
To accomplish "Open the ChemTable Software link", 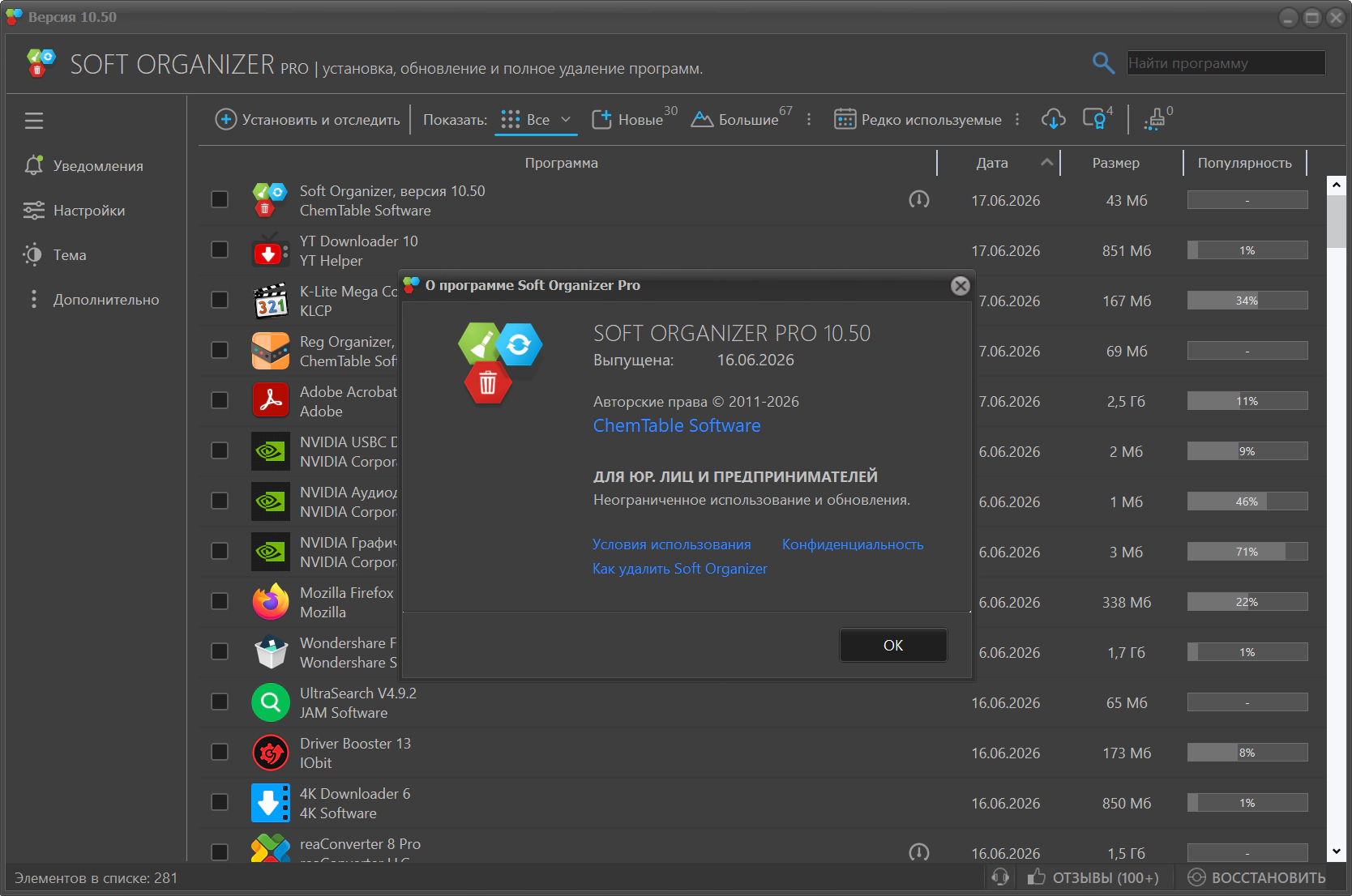I will pos(677,425).
